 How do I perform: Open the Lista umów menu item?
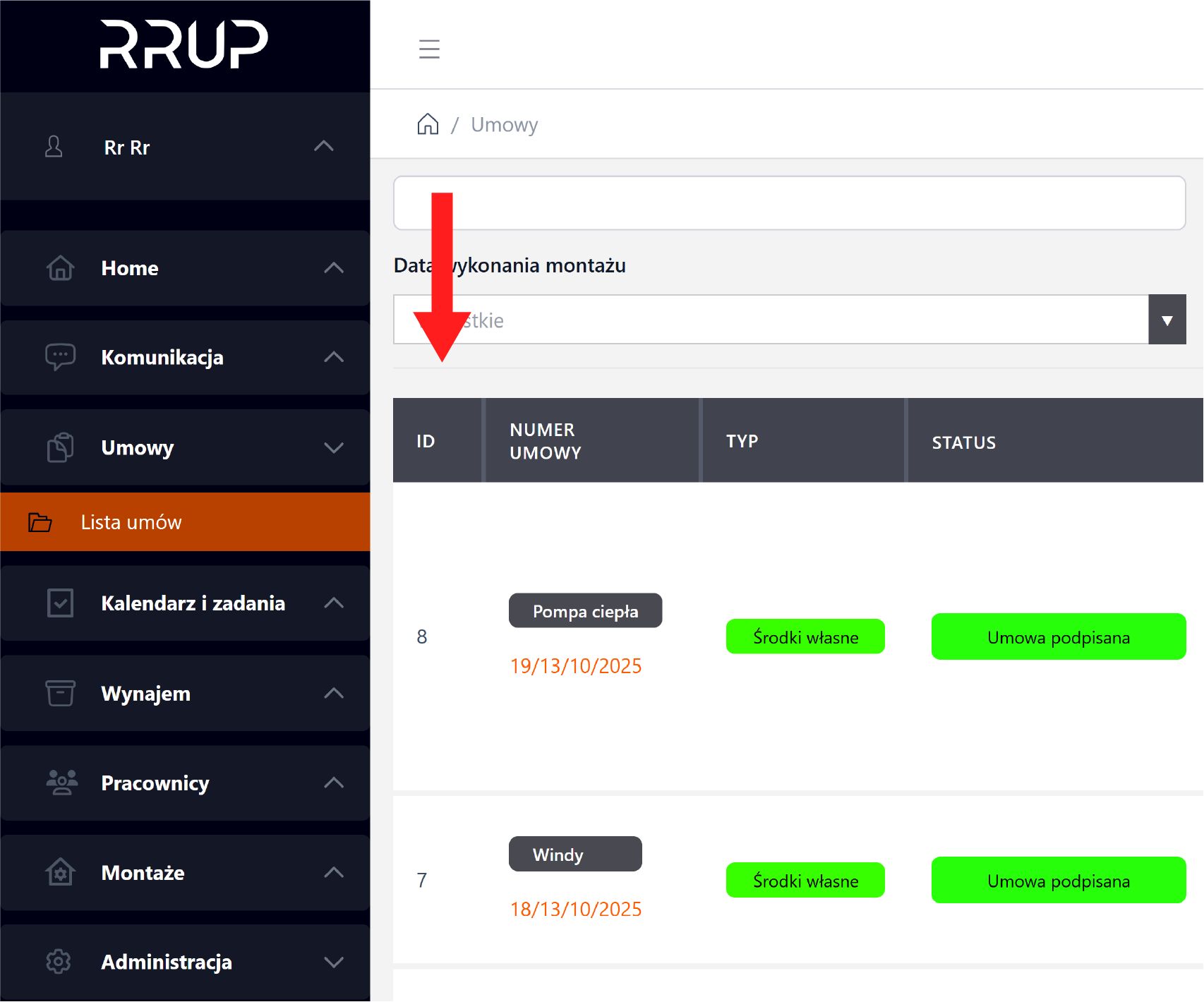click(131, 522)
